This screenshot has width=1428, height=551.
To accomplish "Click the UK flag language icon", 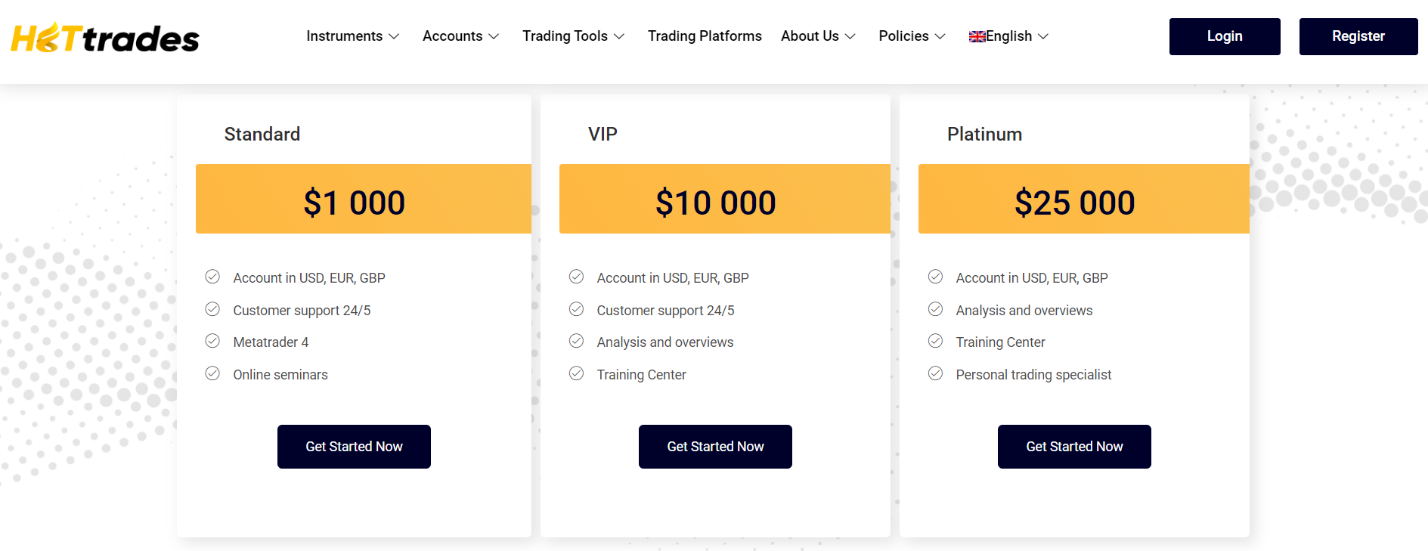I will (977, 37).
